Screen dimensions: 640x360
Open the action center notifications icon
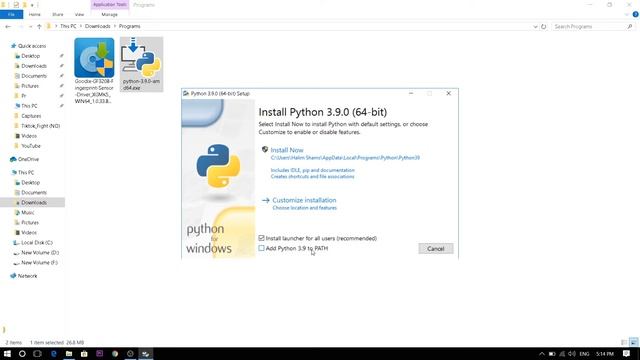pos(626,353)
